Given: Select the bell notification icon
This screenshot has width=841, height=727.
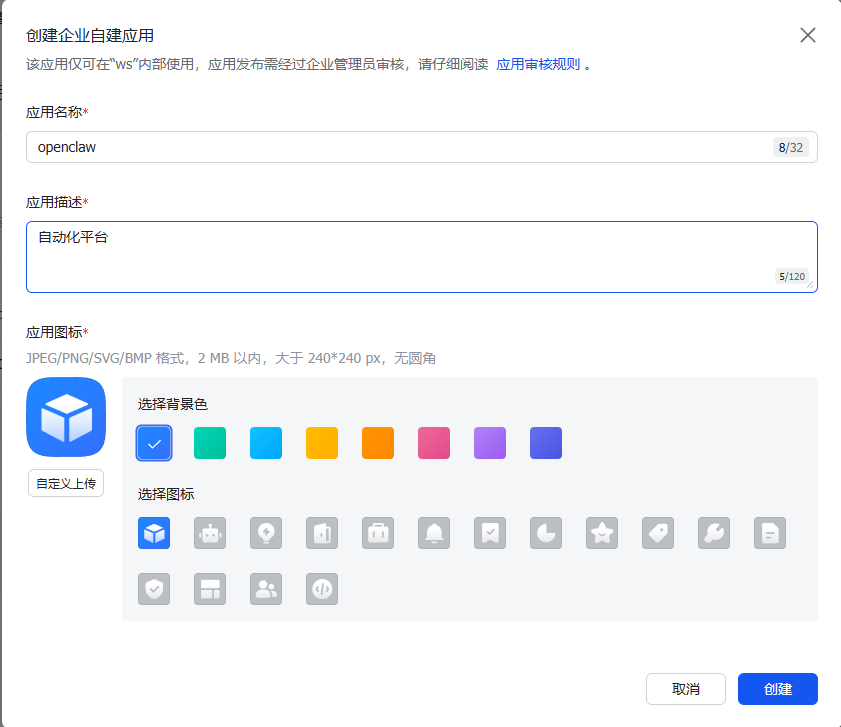Looking at the screenshot, I should click(x=434, y=533).
